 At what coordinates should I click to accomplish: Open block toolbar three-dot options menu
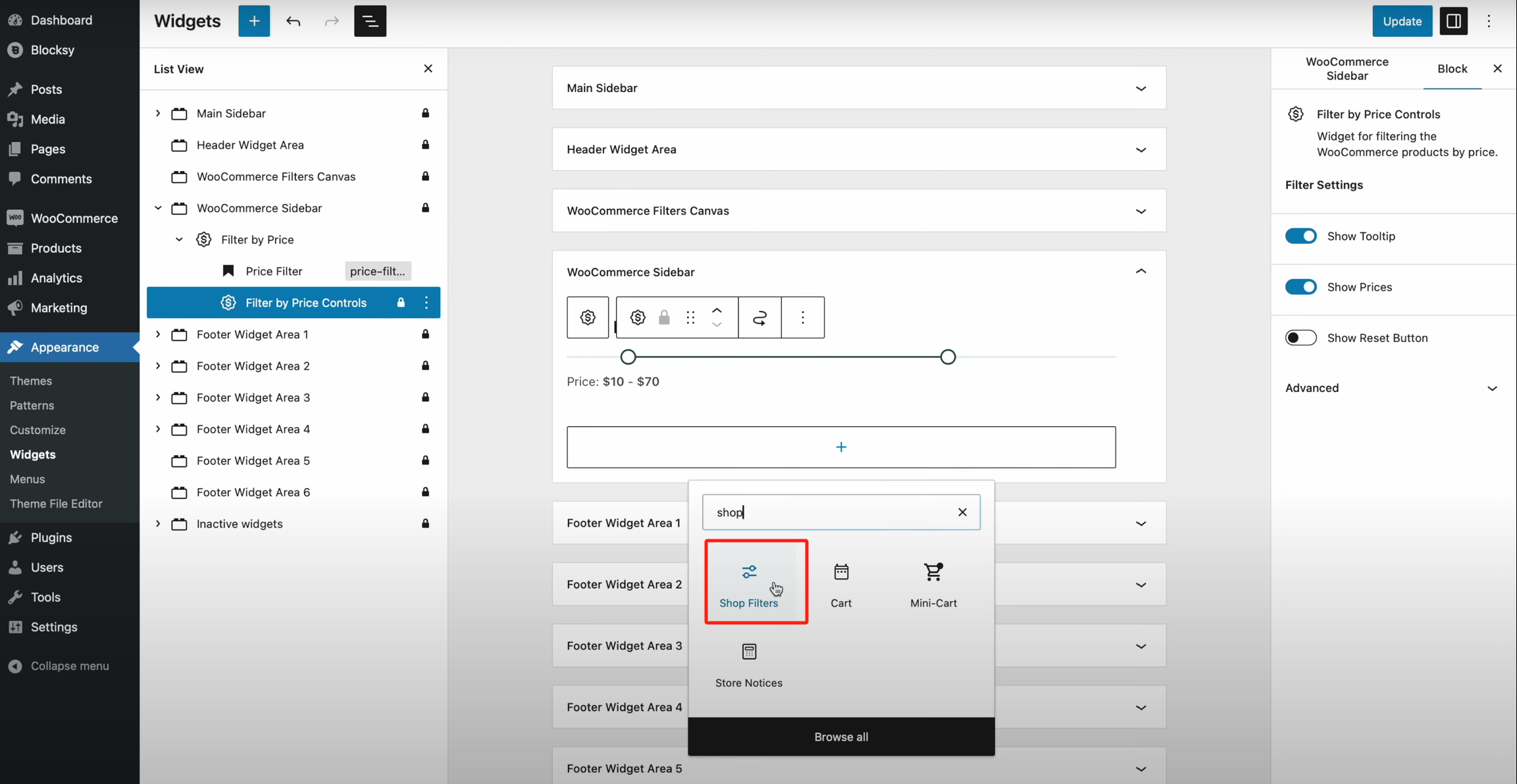802,318
